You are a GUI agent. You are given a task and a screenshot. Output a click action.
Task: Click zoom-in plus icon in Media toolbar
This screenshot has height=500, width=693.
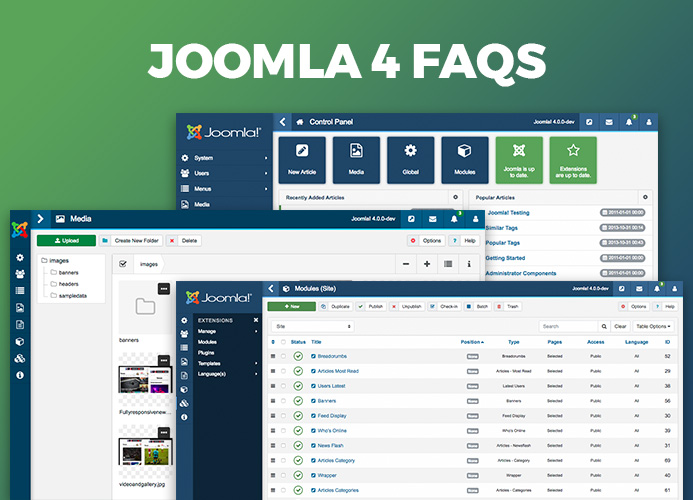coord(427,264)
